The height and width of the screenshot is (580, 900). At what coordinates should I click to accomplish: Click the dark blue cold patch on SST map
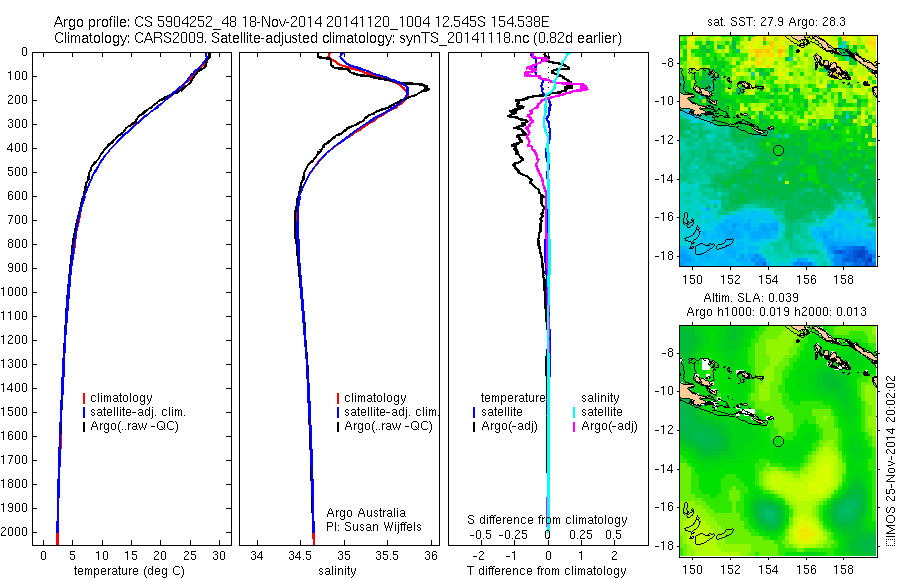(851, 253)
